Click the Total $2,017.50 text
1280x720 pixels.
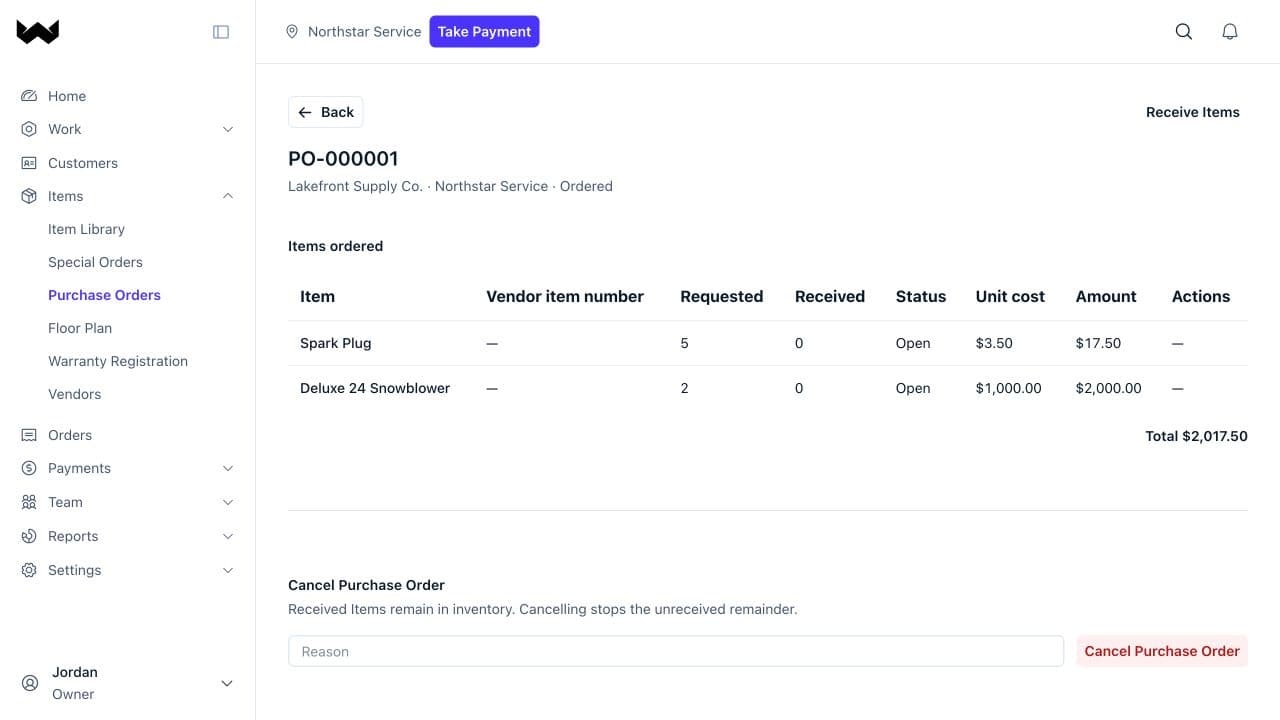(x=1196, y=436)
